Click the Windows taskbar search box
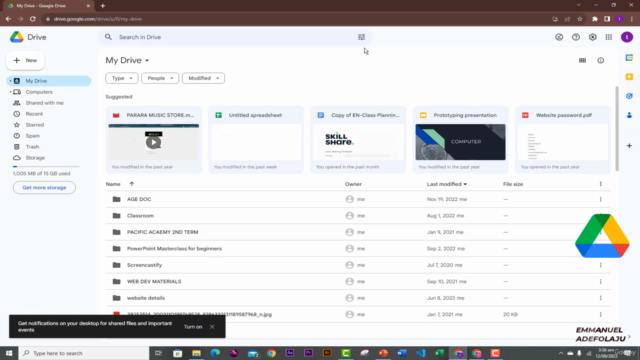The height and width of the screenshot is (360, 640). [x=84, y=353]
